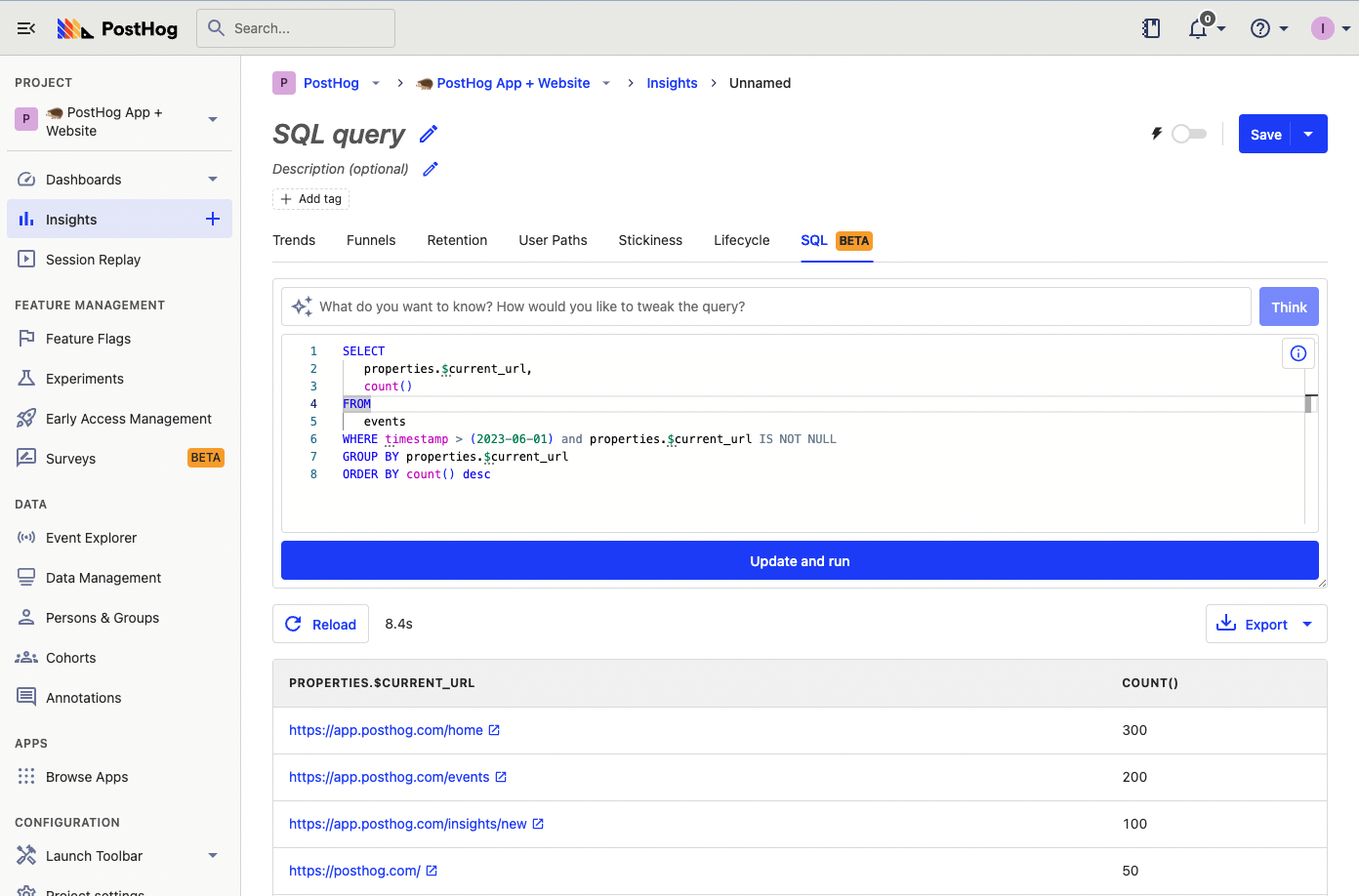Switch to the Retention tab
1359x896 pixels.
pyautogui.click(x=457, y=240)
